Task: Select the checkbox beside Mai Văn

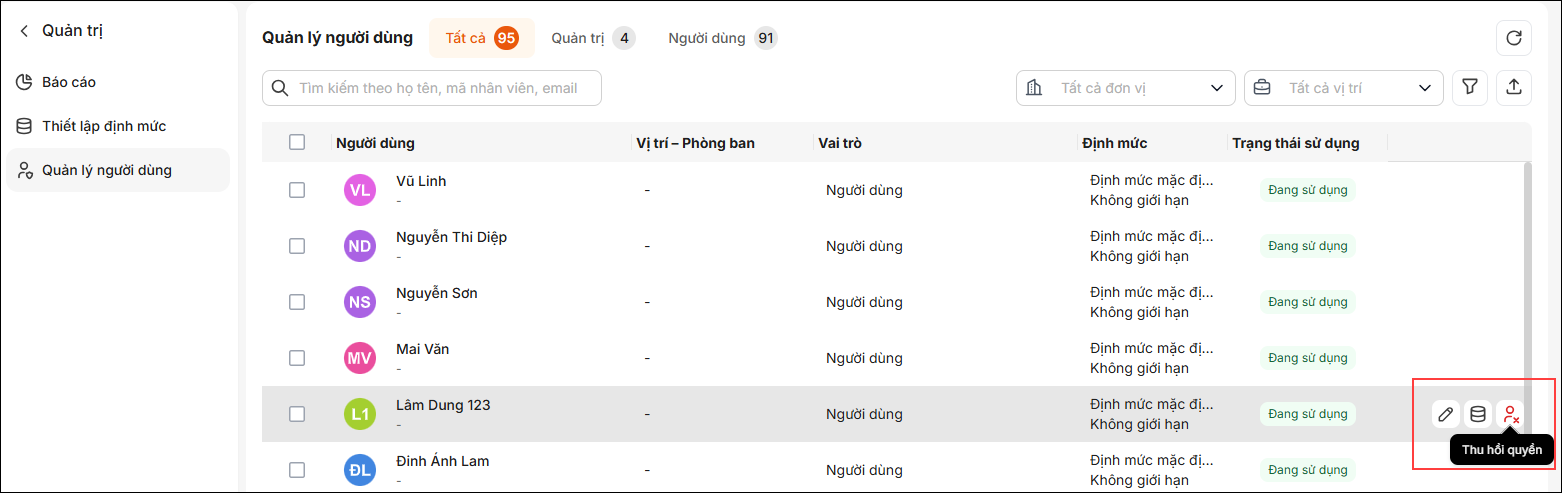Action: [297, 358]
